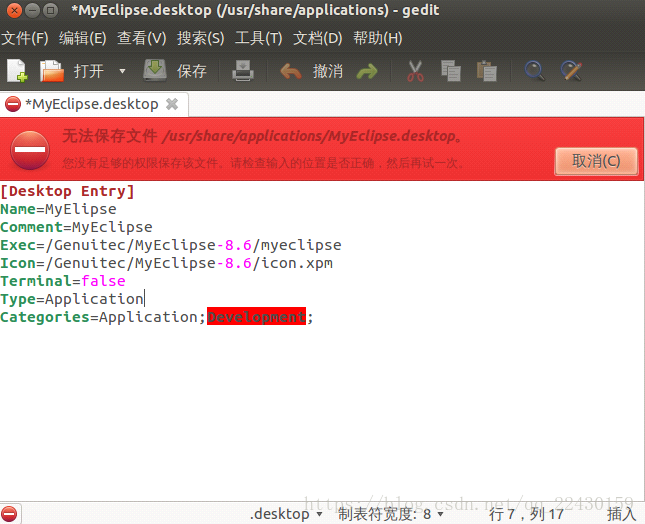Screen dimensions: 645x524
Task: Print the document via printer icon
Action: click(x=243, y=71)
